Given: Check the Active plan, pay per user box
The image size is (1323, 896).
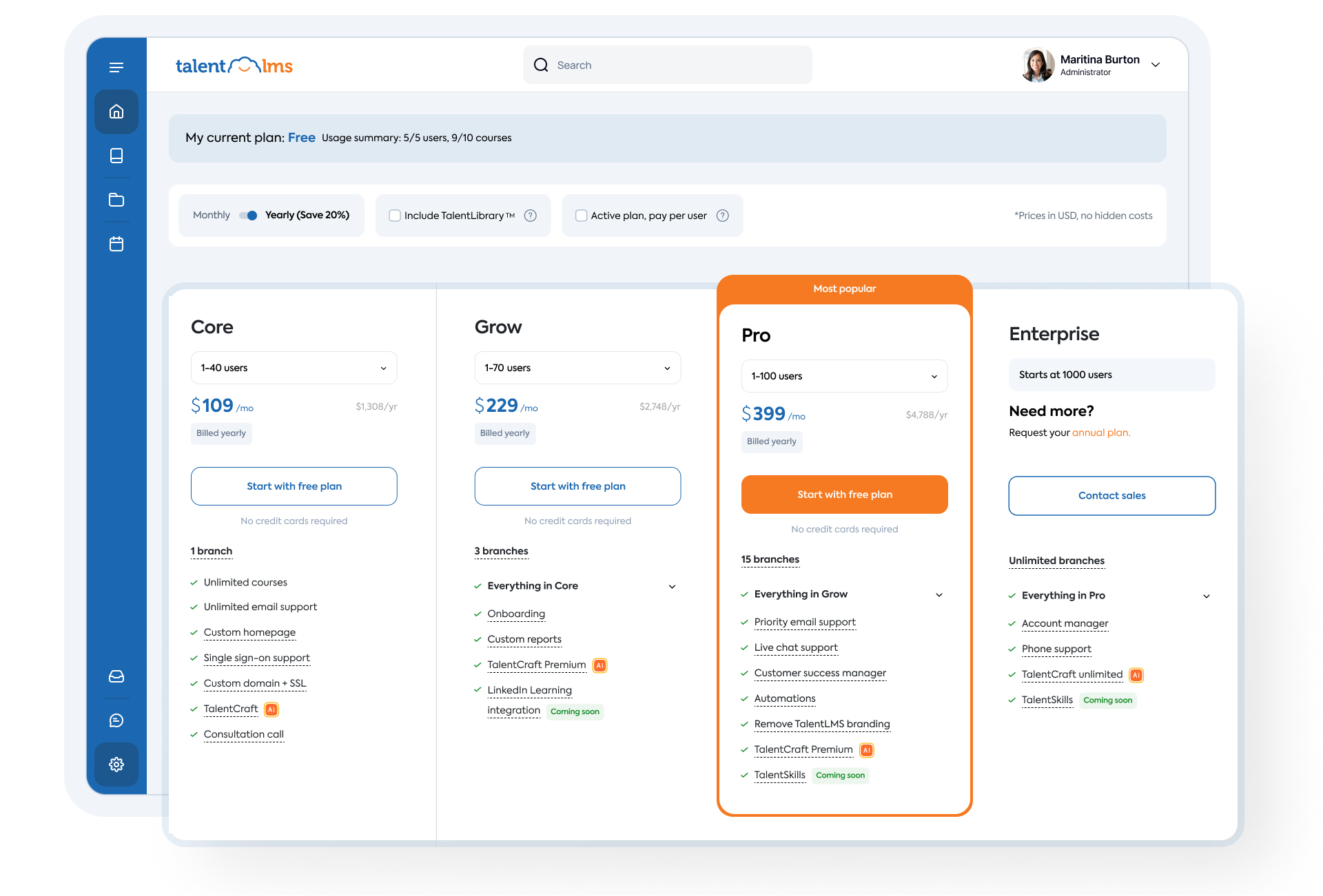Looking at the screenshot, I should click(582, 216).
